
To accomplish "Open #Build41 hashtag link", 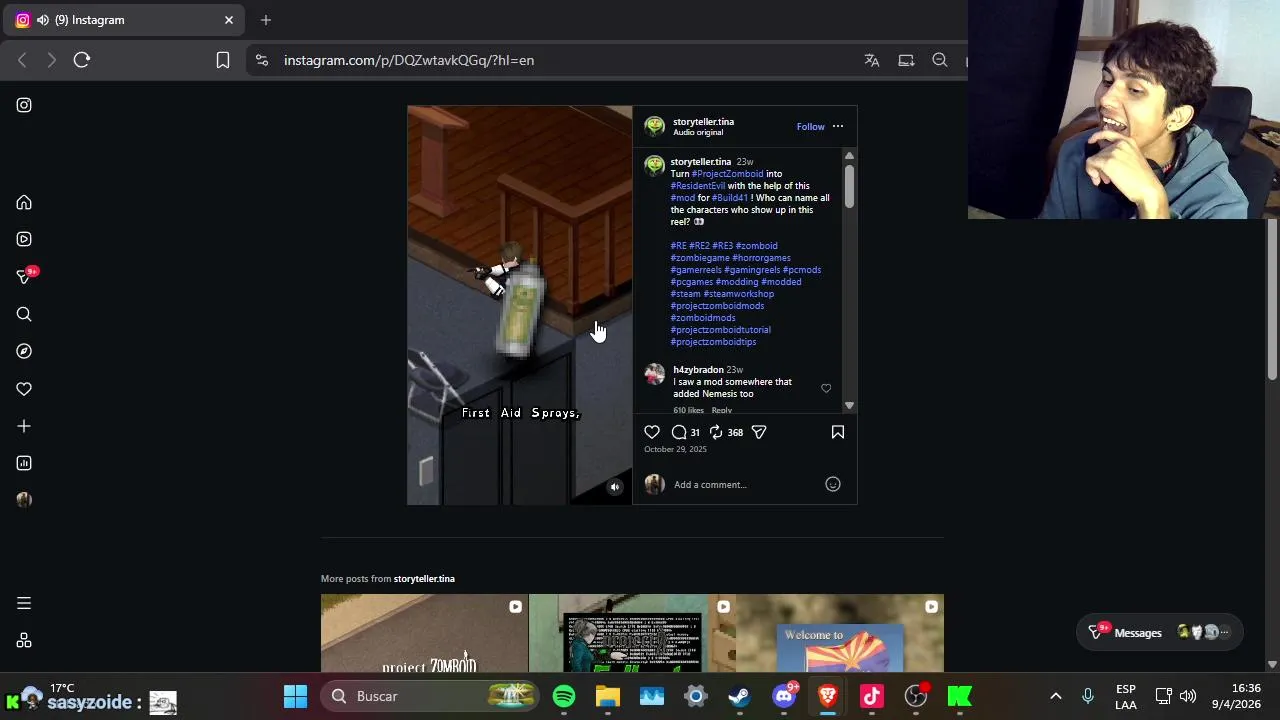I will tap(730, 198).
